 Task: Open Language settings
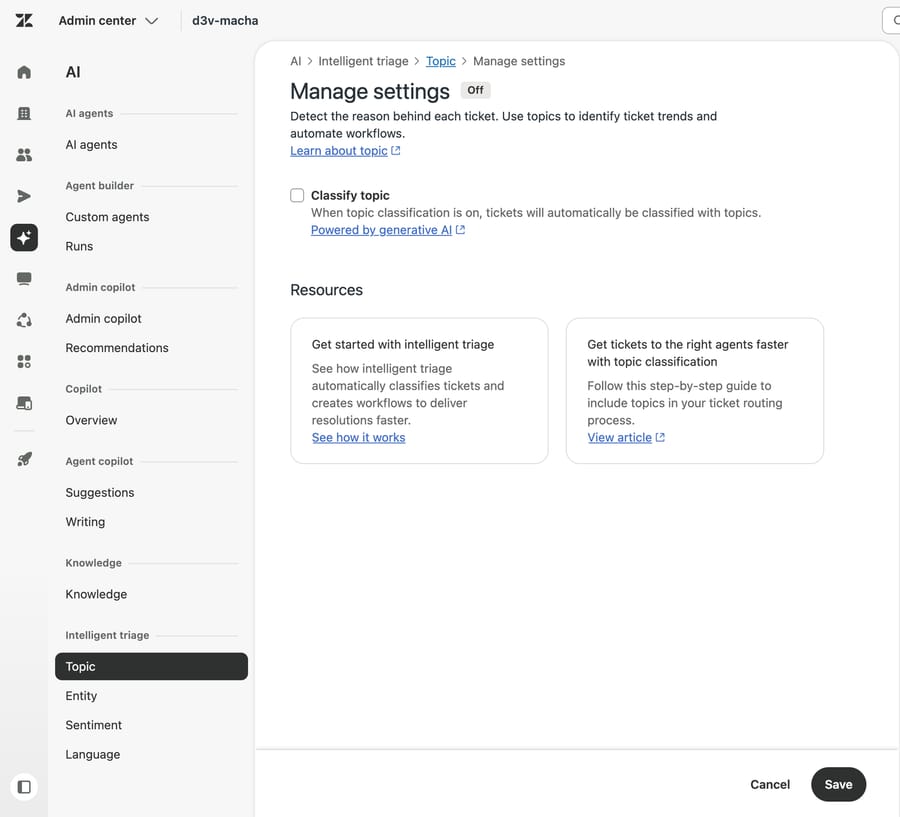pyautogui.click(x=92, y=754)
